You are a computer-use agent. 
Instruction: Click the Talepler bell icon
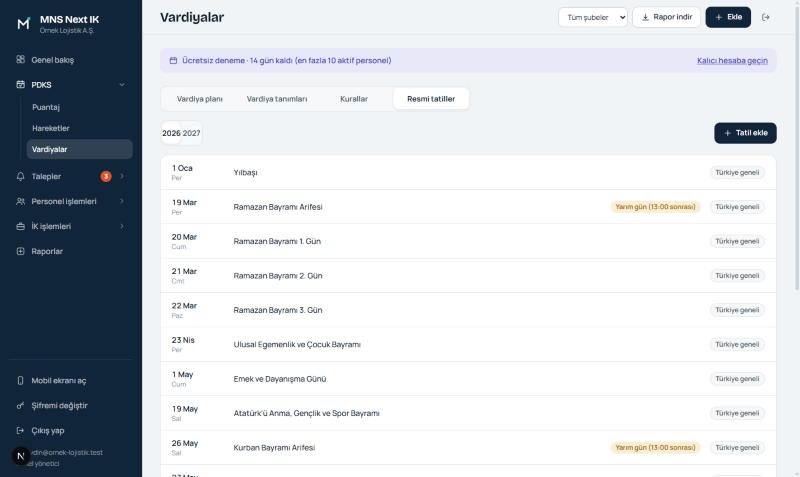click(20, 176)
